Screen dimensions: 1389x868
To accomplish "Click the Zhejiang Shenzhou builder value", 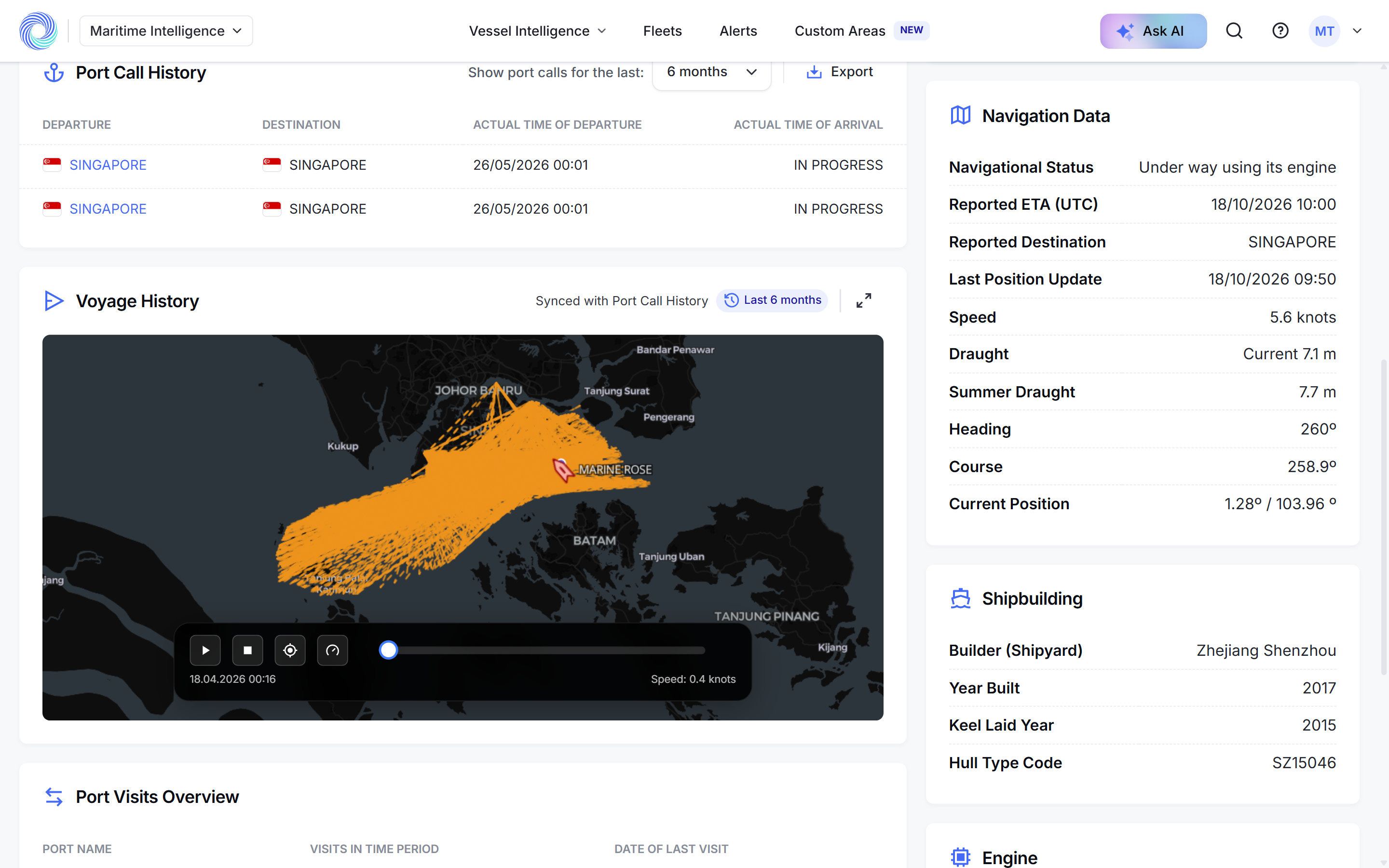I will [x=1266, y=651].
